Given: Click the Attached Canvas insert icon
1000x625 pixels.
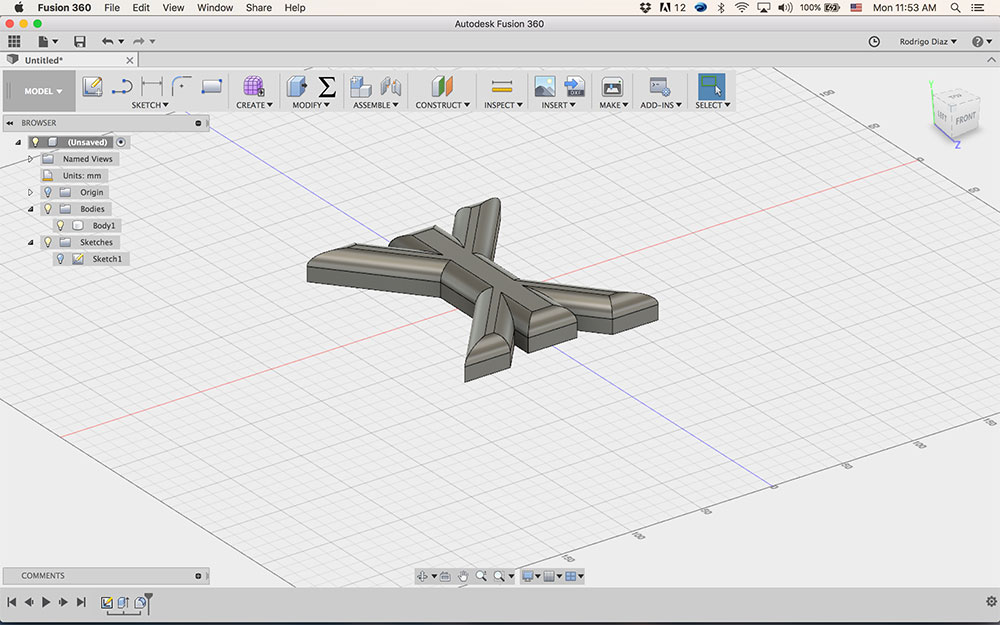Looking at the screenshot, I should click(x=545, y=86).
